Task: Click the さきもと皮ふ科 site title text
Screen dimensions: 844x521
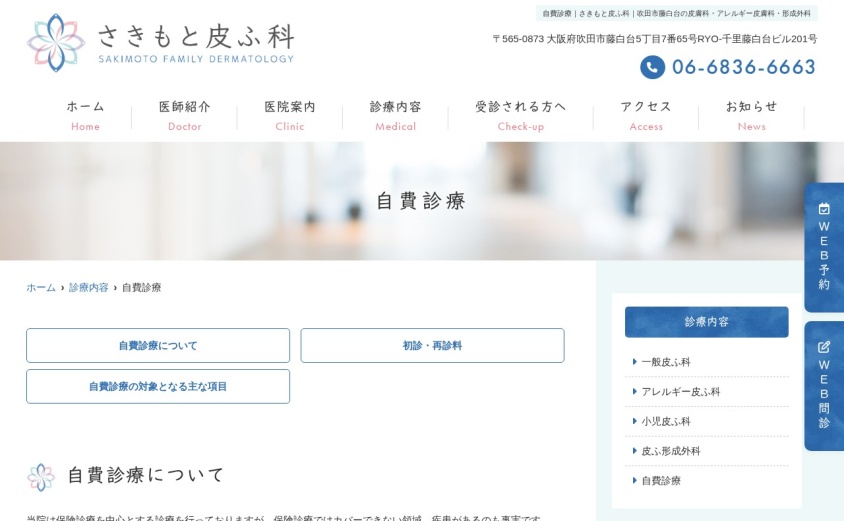Action: coord(196,36)
